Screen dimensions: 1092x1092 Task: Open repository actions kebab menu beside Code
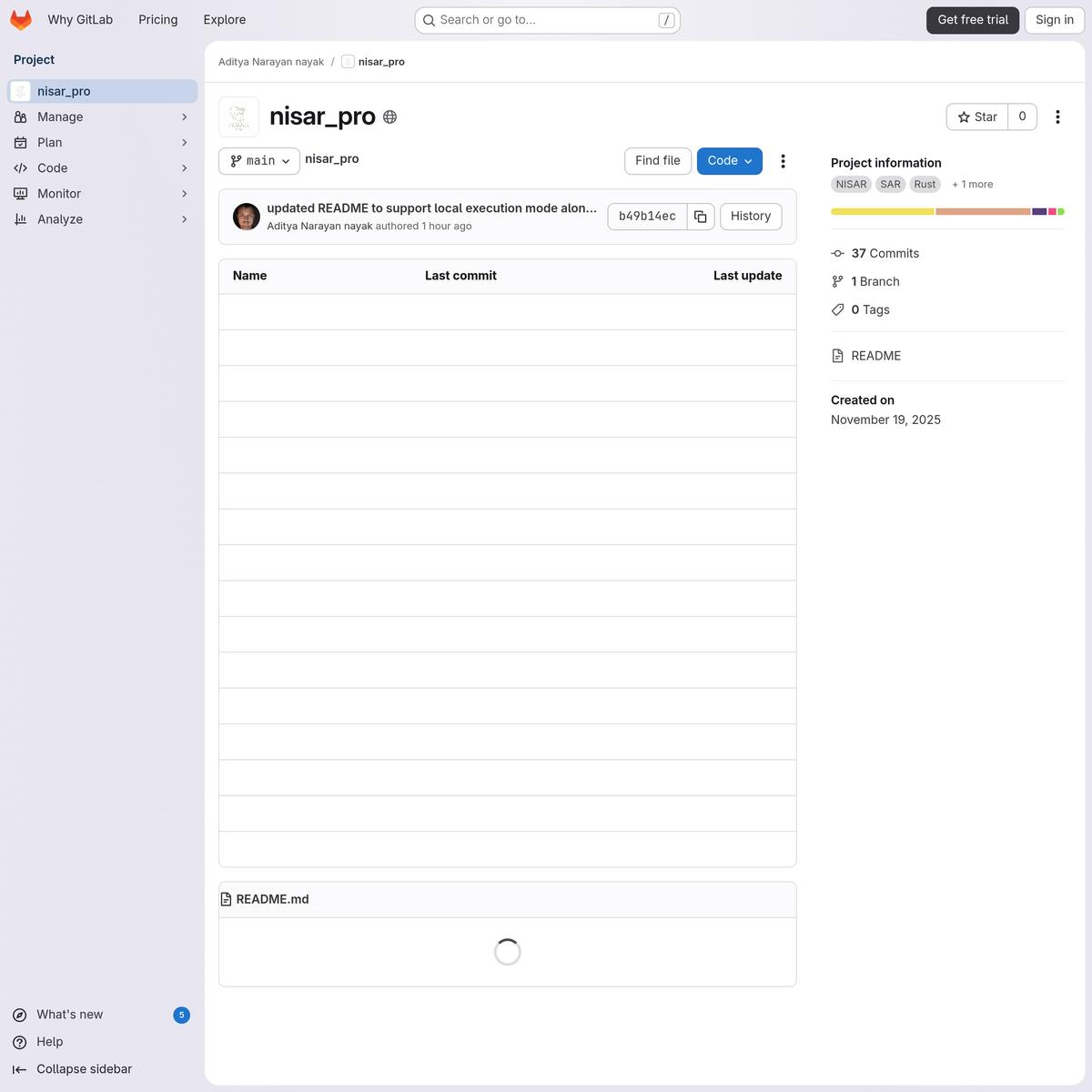point(783,161)
